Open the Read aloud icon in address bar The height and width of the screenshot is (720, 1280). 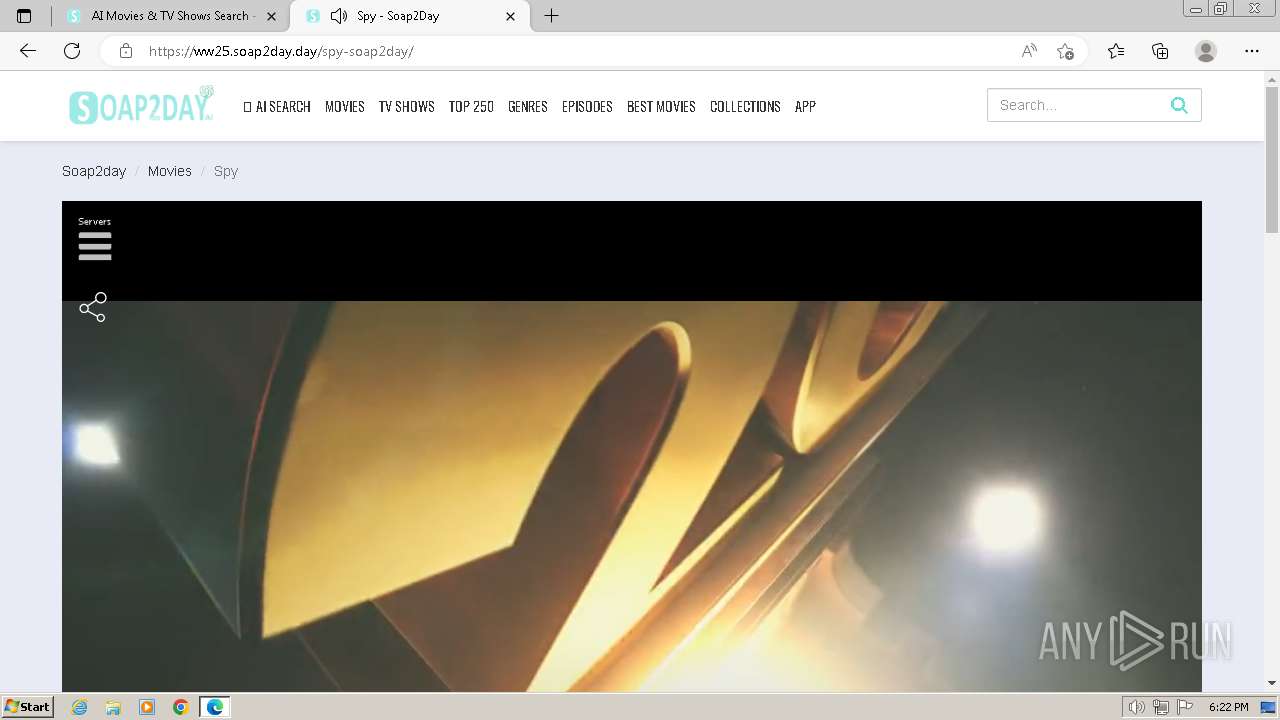point(1029,51)
